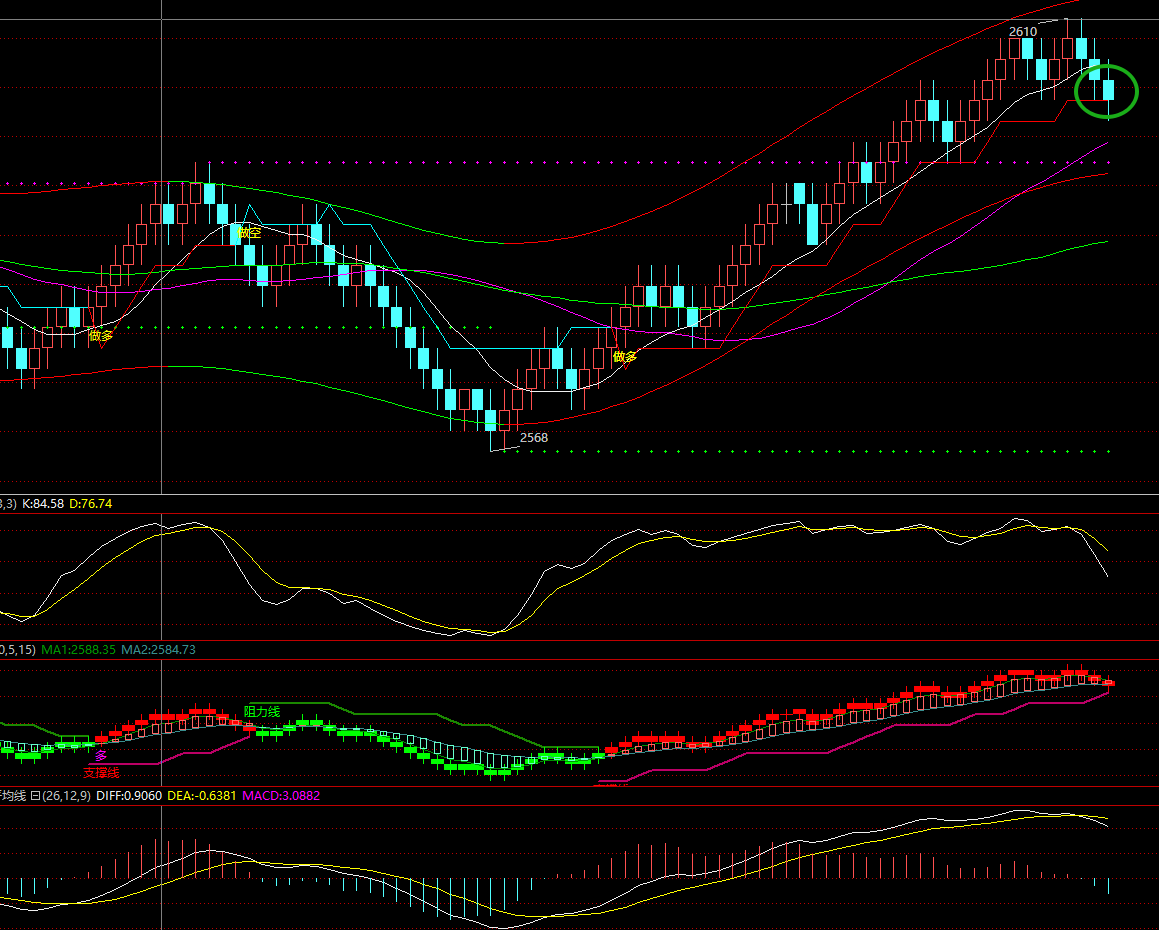Click the MA1:2588.35 label
The height and width of the screenshot is (930, 1159).
pos(78,650)
